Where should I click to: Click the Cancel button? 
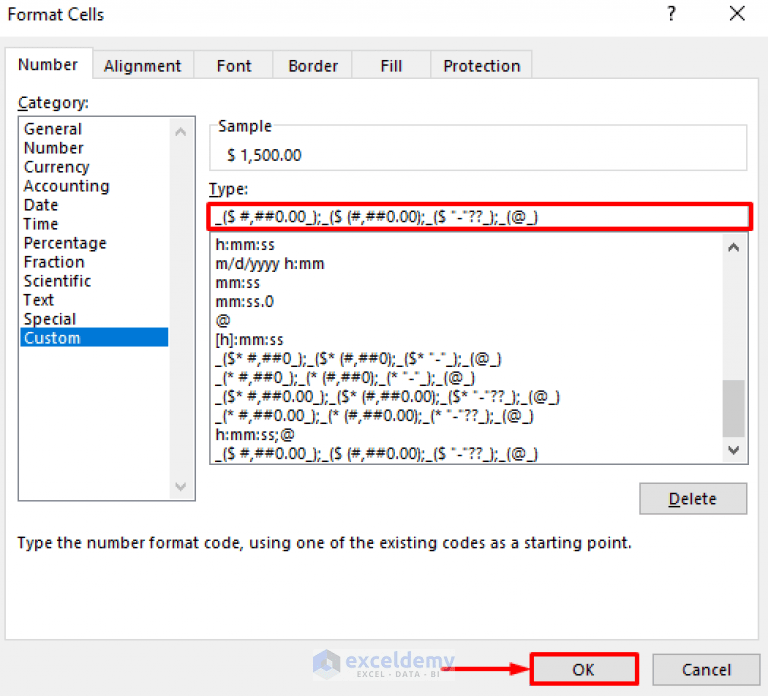coord(706,669)
